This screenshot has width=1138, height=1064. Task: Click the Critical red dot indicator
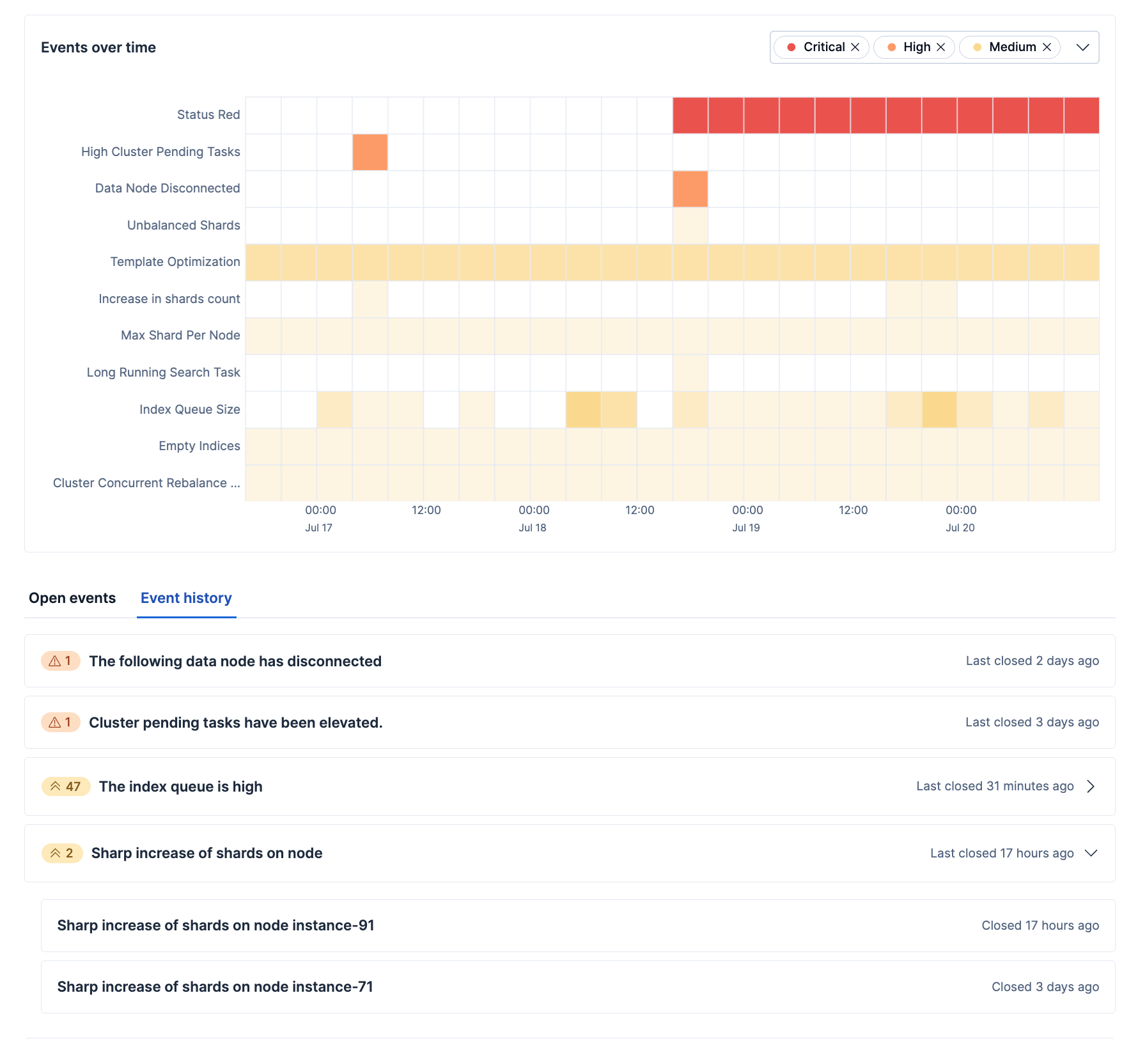(x=791, y=47)
